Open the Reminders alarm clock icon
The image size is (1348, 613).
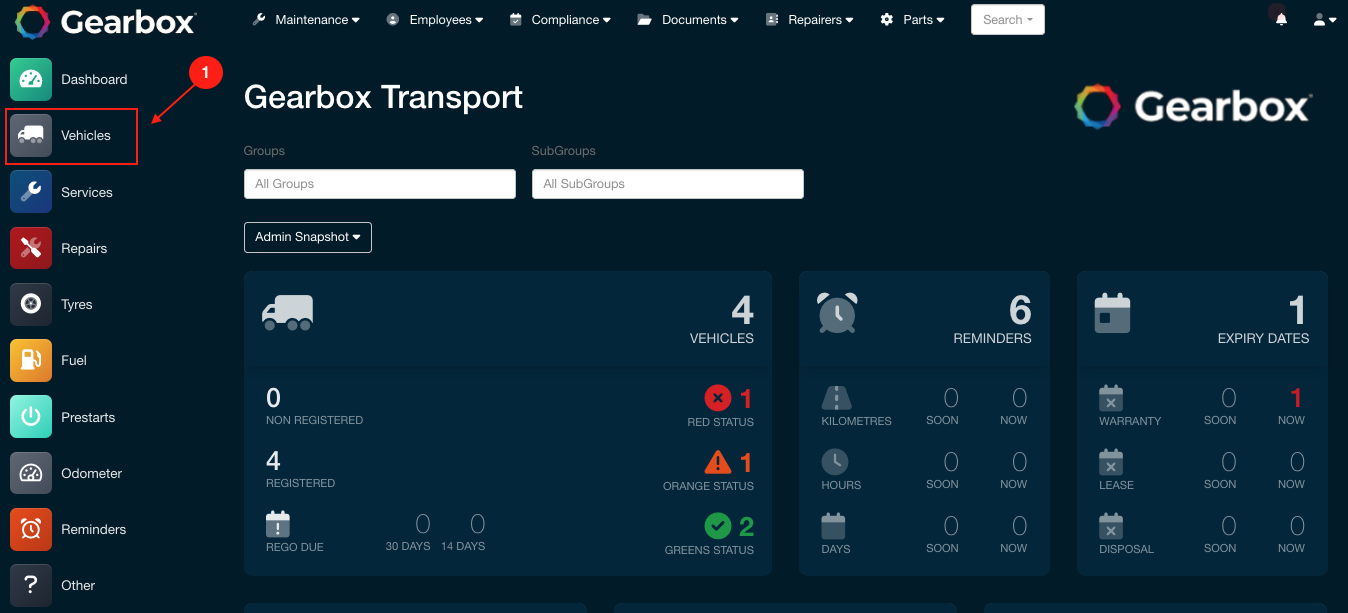point(31,529)
